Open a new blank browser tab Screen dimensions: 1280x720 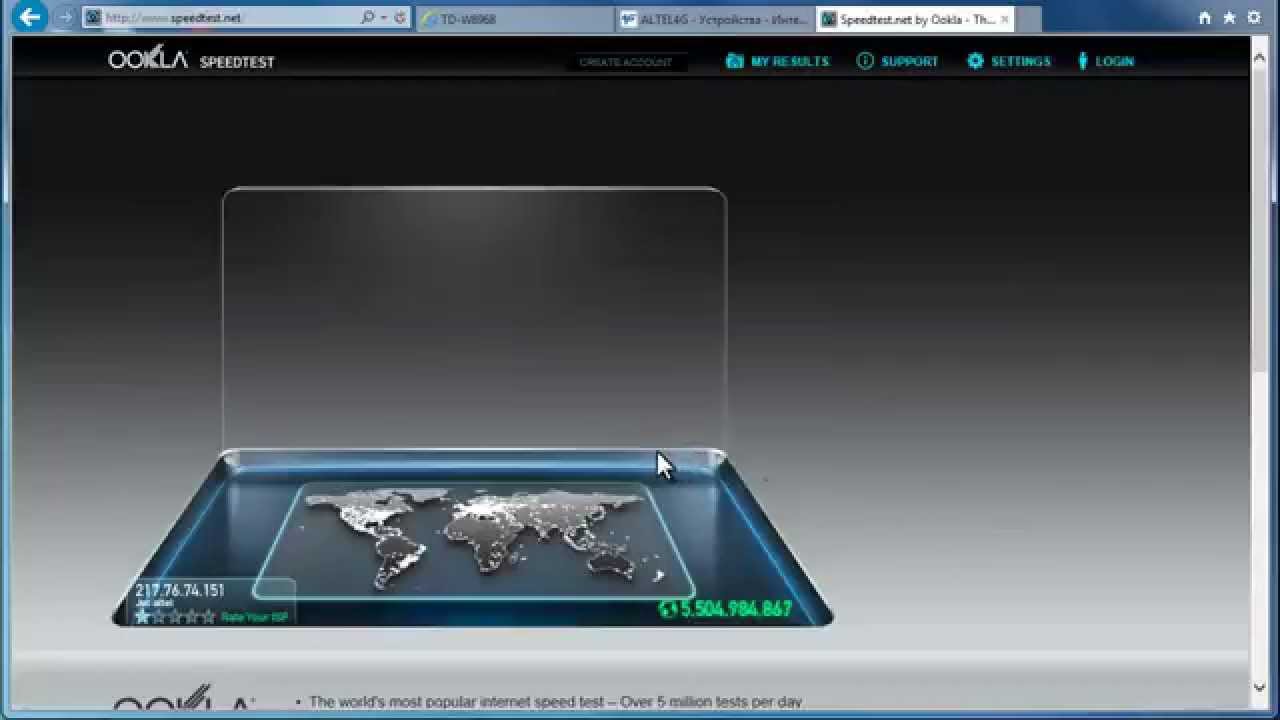tap(1029, 19)
